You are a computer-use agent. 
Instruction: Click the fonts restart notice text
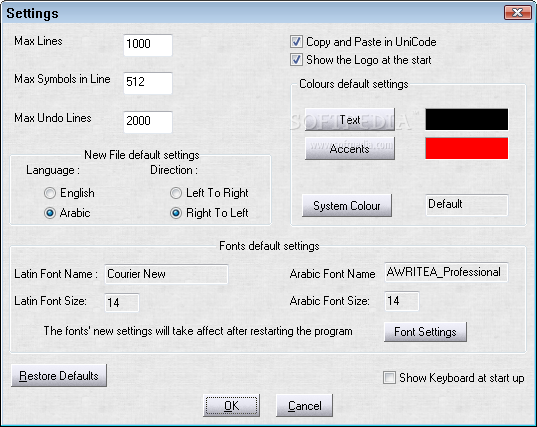click(x=198, y=331)
